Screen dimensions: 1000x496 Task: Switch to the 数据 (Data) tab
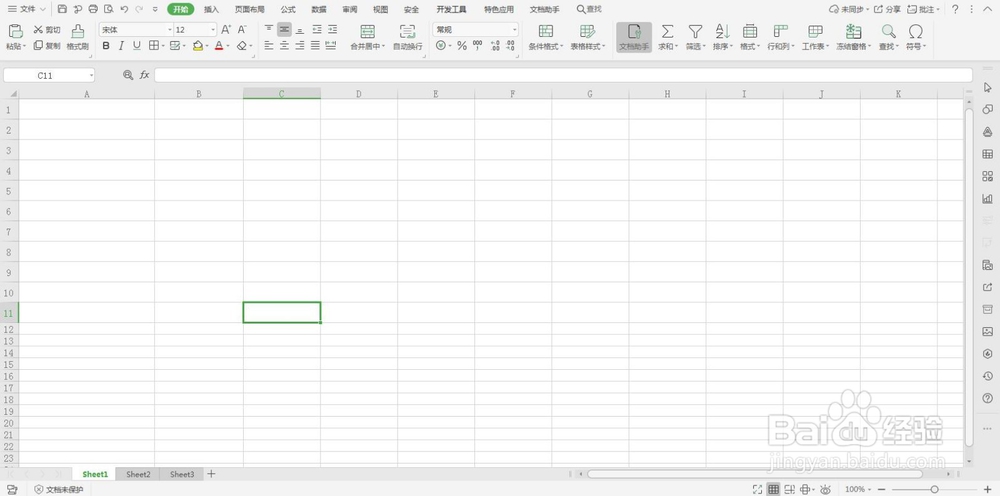pyautogui.click(x=319, y=10)
